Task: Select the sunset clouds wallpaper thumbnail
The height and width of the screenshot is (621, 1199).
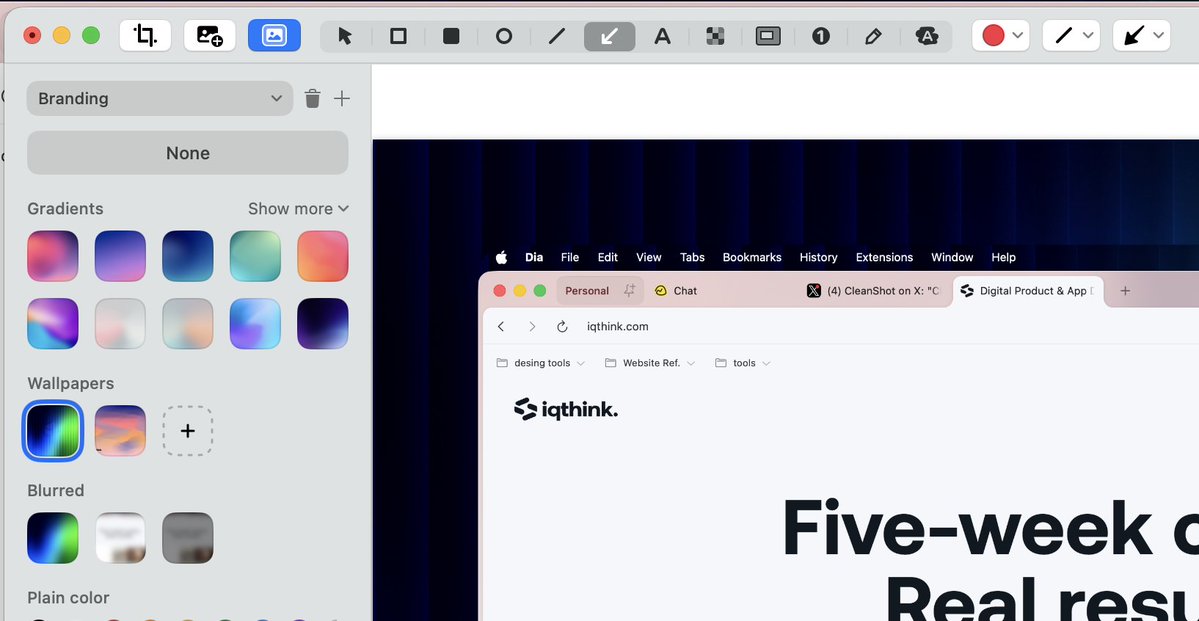Action: pos(120,431)
